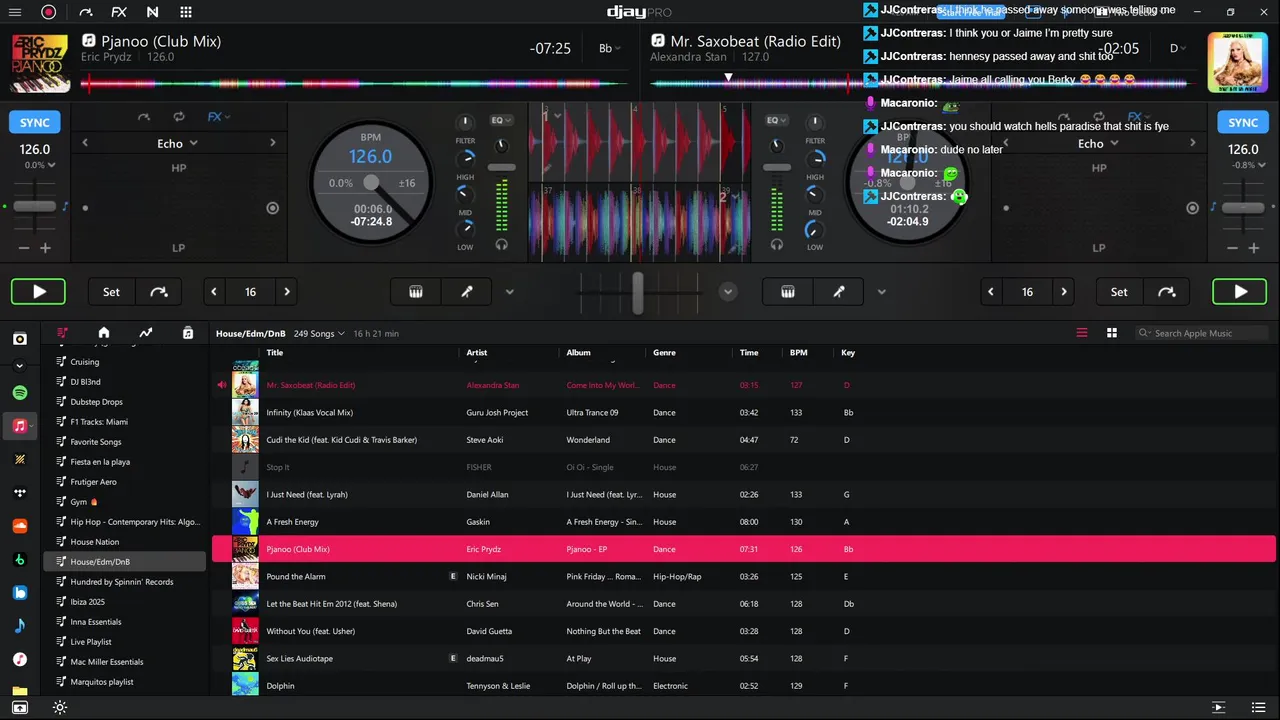This screenshot has height=720, width=1280.
Task: Open right deck microphone/tool button
Action: pos(839,292)
